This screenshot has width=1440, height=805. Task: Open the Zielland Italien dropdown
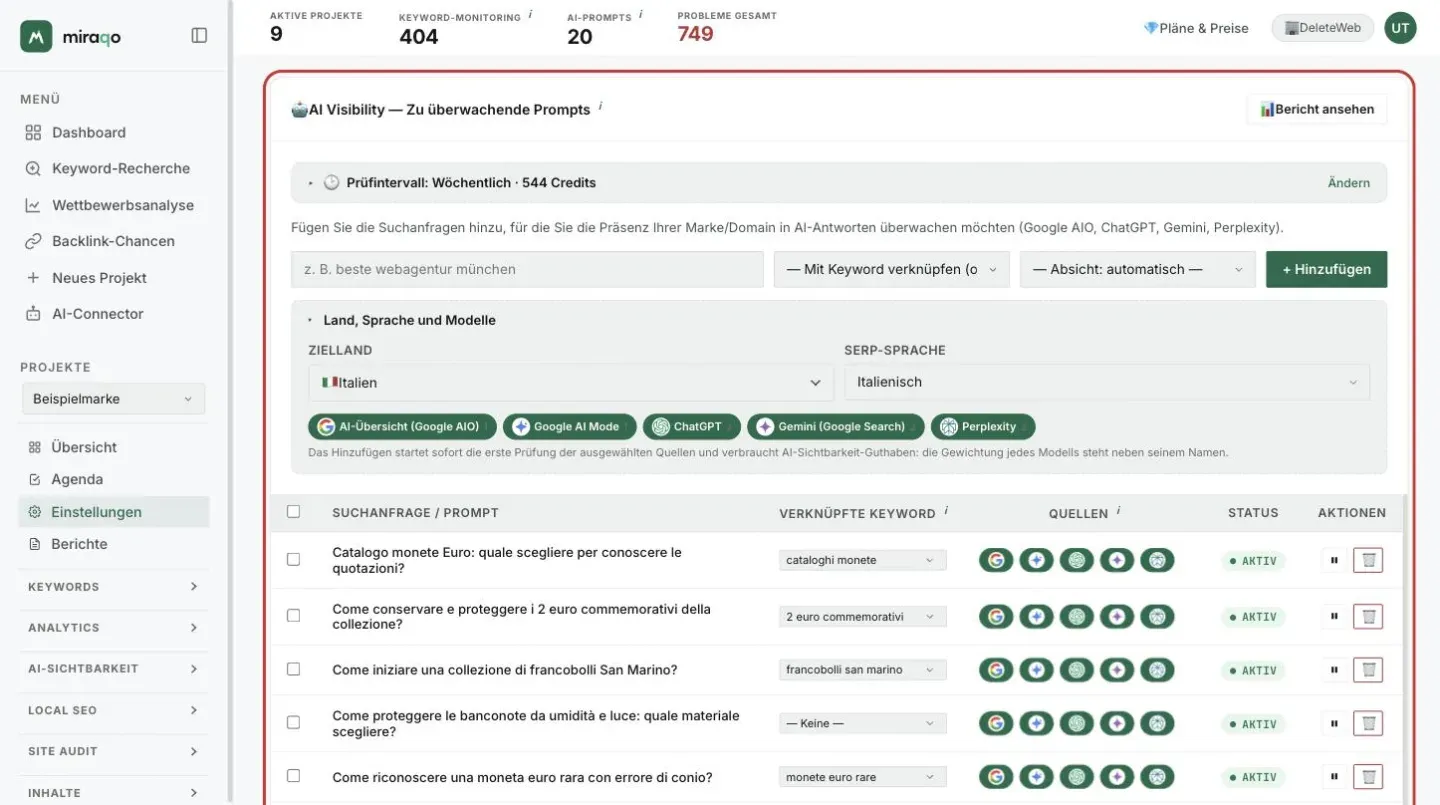pyautogui.click(x=571, y=382)
